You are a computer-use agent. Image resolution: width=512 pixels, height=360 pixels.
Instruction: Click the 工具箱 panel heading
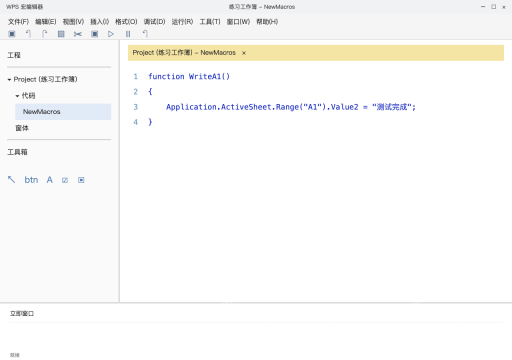(17, 152)
